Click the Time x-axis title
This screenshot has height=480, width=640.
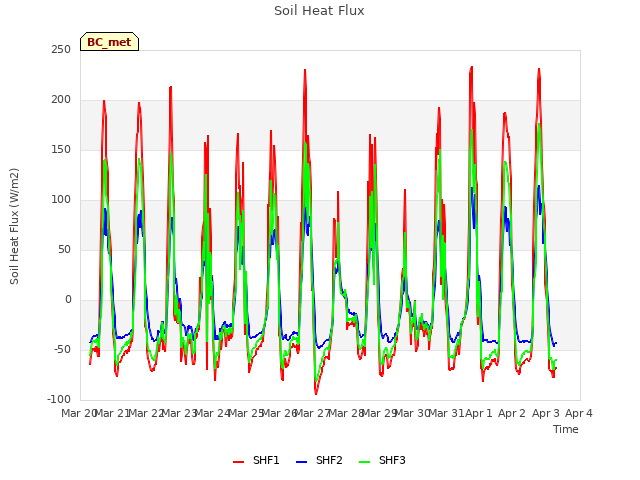[566, 429]
